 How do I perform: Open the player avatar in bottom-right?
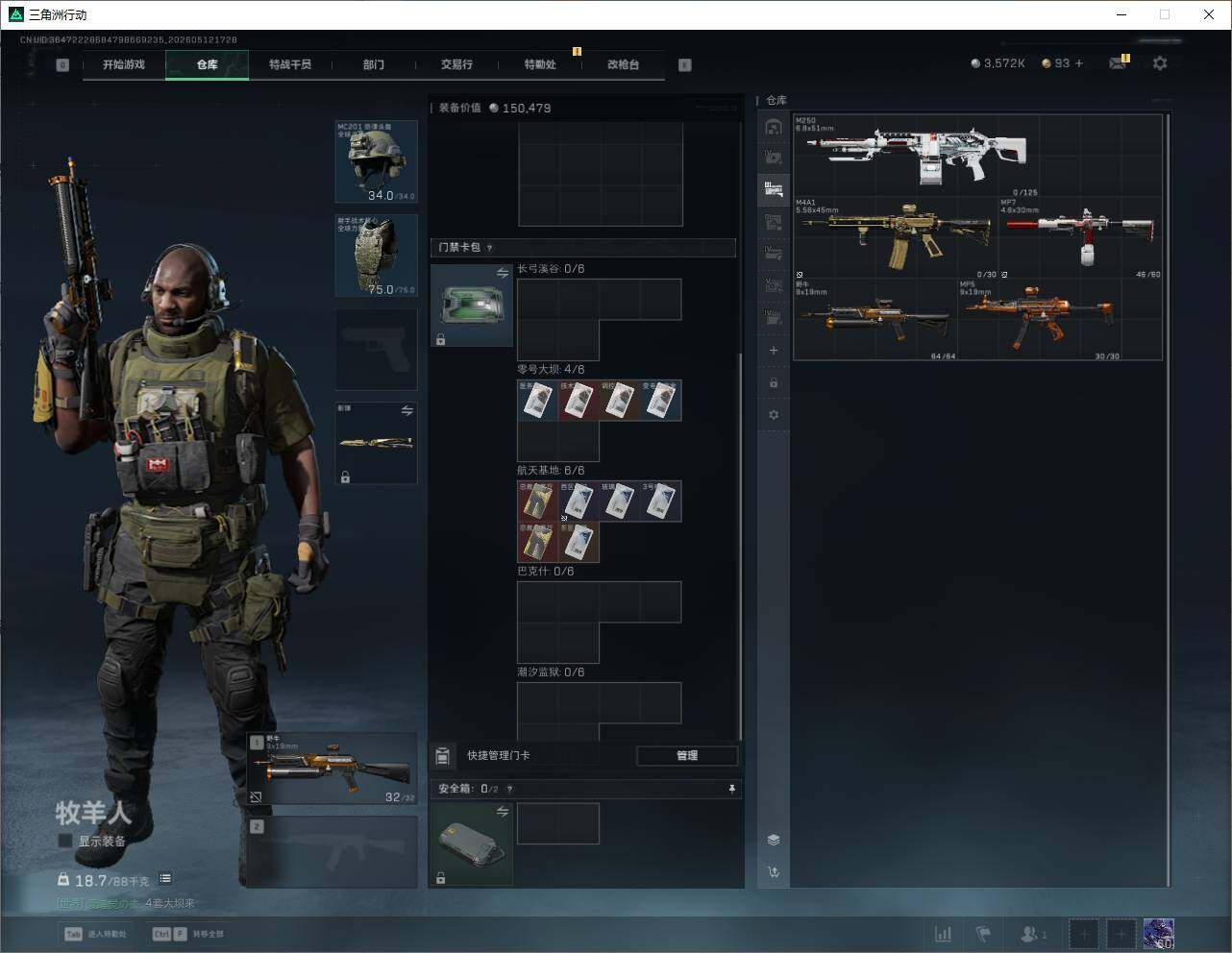click(x=1159, y=934)
